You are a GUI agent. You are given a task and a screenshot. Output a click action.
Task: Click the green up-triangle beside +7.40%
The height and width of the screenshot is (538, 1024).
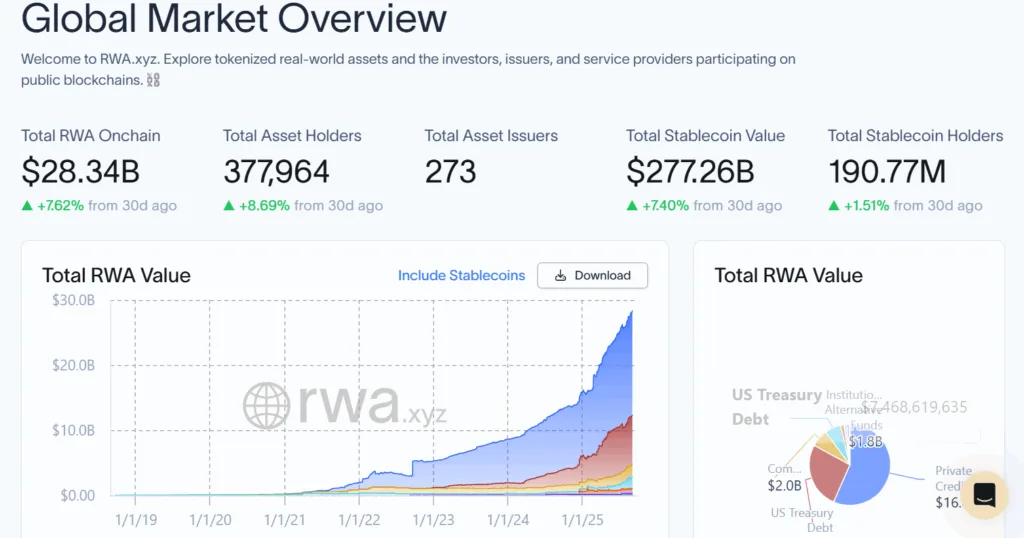(x=632, y=206)
